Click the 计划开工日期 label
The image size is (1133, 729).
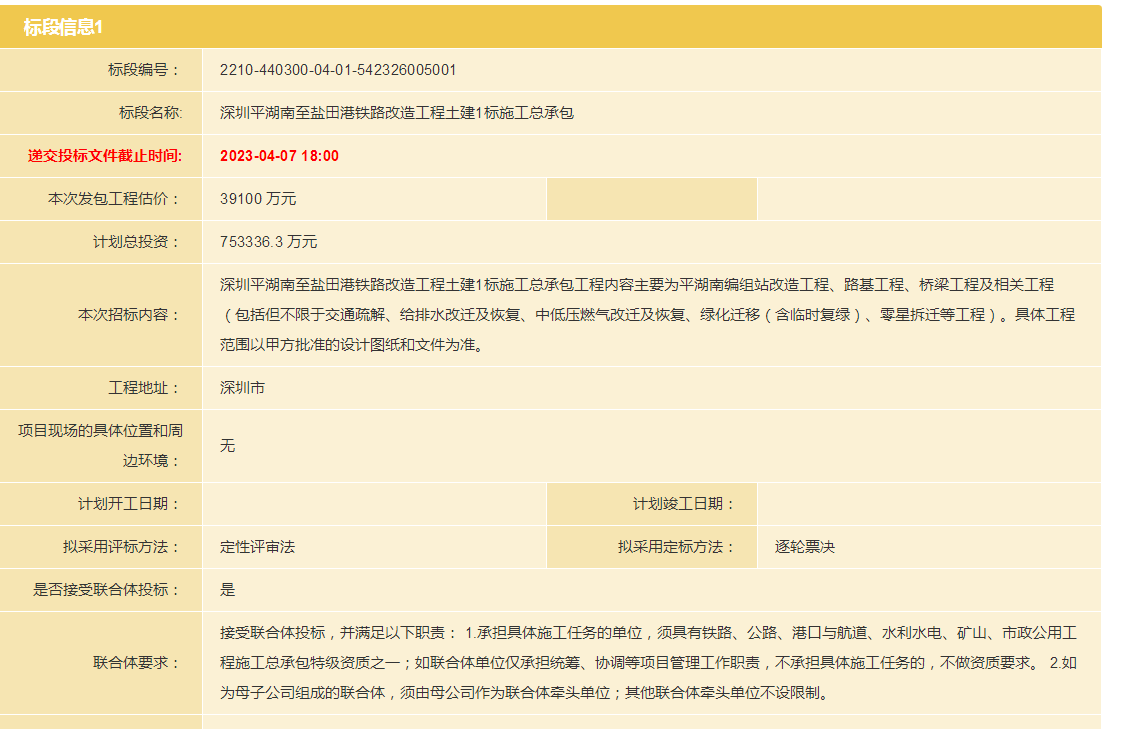point(129,504)
